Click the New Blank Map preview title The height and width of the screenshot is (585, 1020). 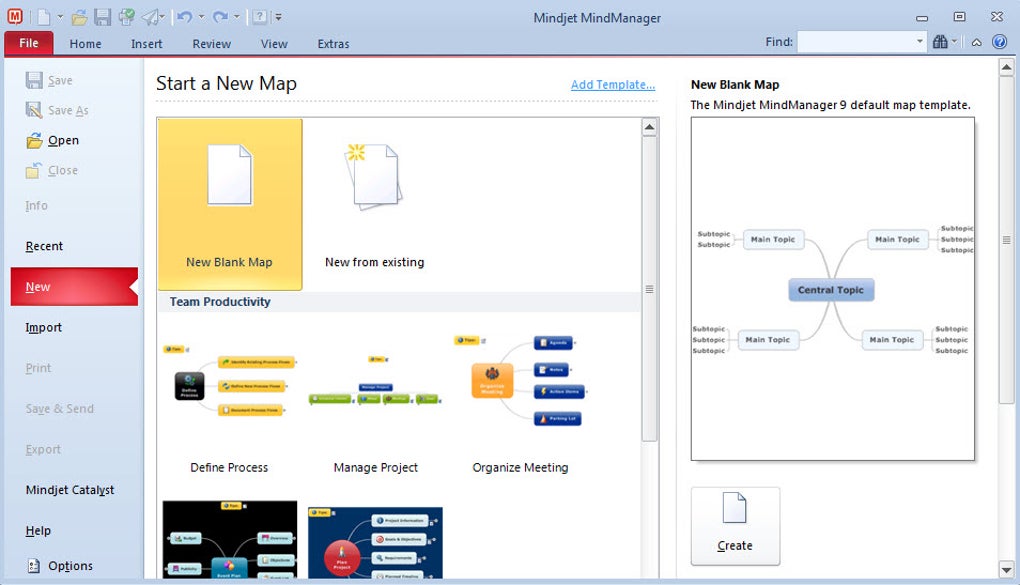(735, 85)
